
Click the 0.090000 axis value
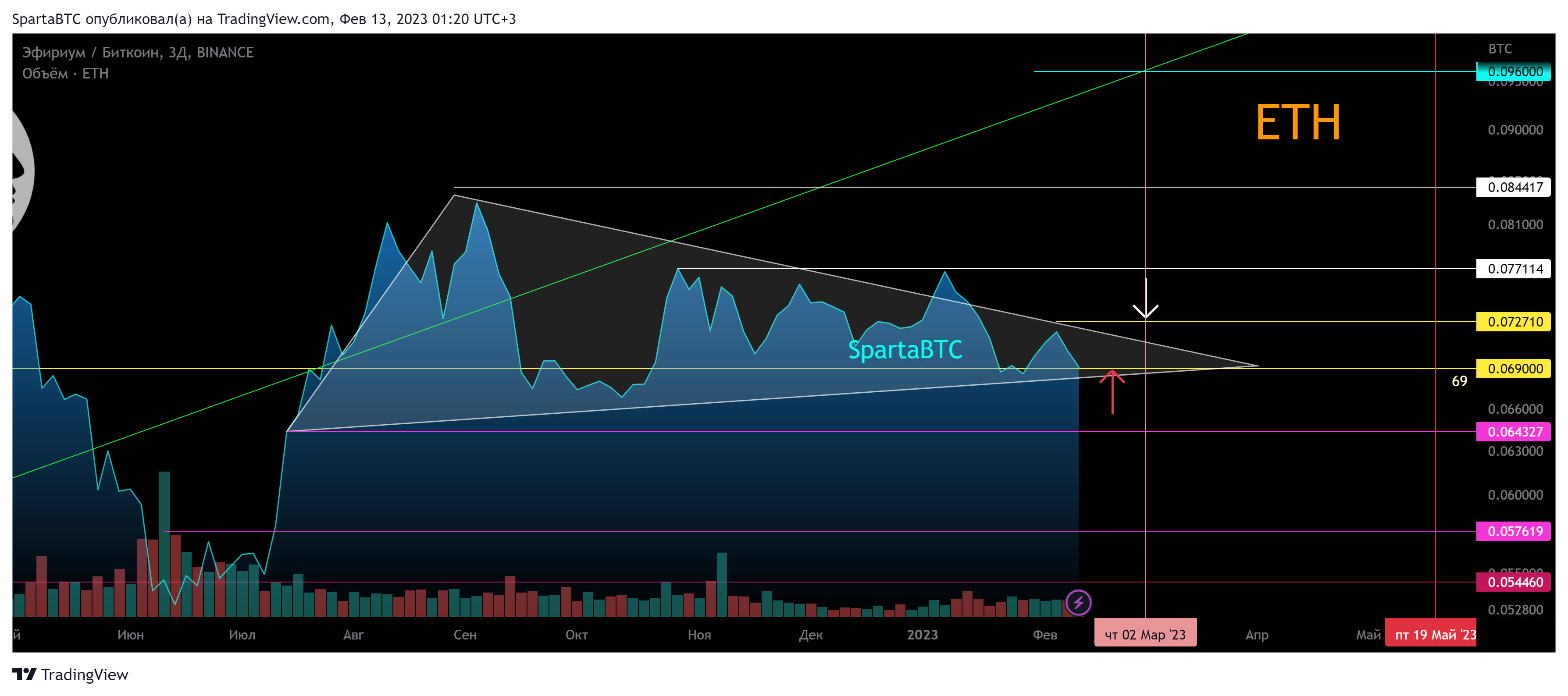point(1515,130)
